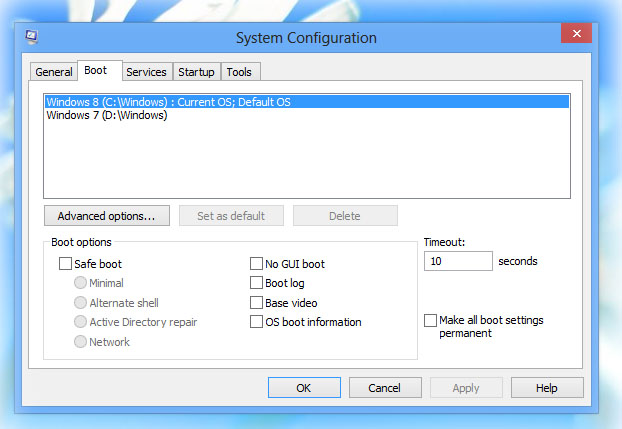Click the Timeout seconds input field
Image resolution: width=622 pixels, height=429 pixels.
458,261
